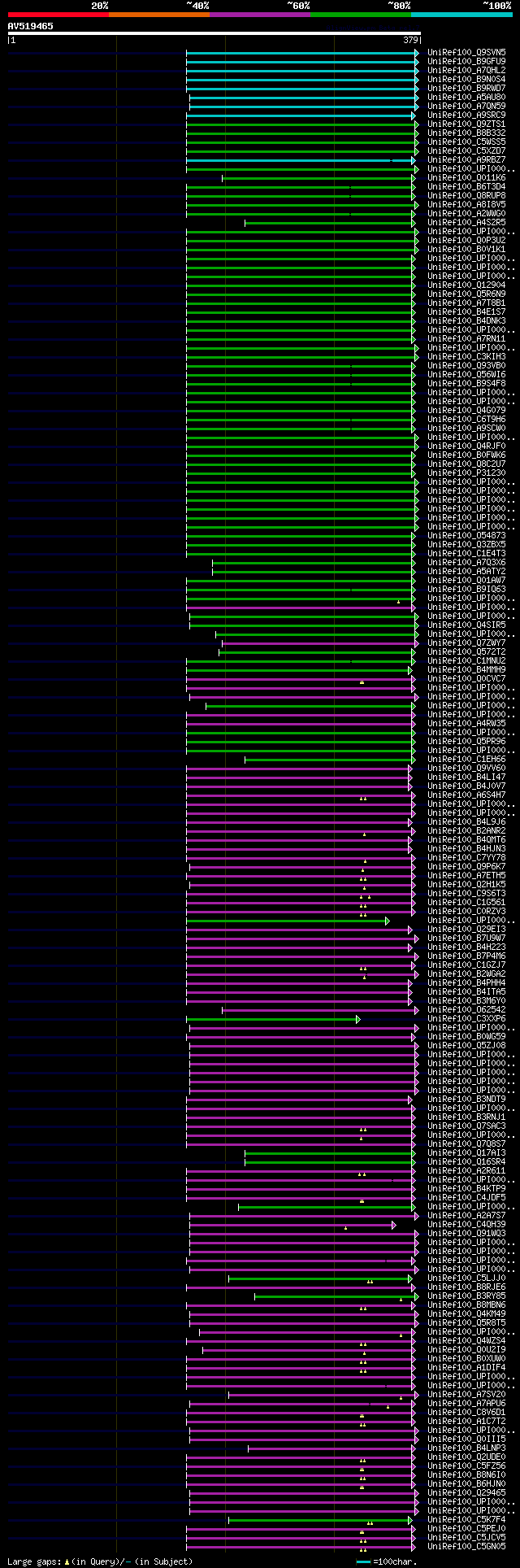The width and height of the screenshot is (520, 1568).
Task: Select the UniRef100_B9N0S4 label
Action: 466,80
